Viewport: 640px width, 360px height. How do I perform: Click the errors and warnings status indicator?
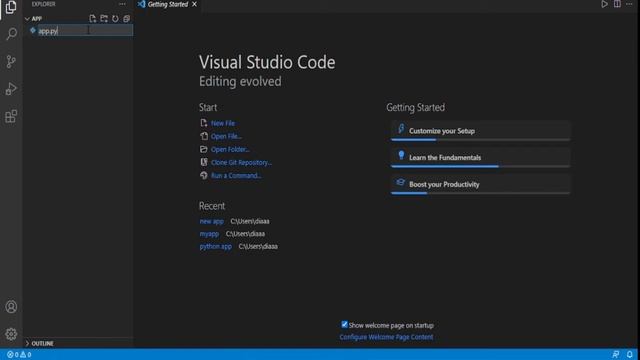tap(19, 354)
